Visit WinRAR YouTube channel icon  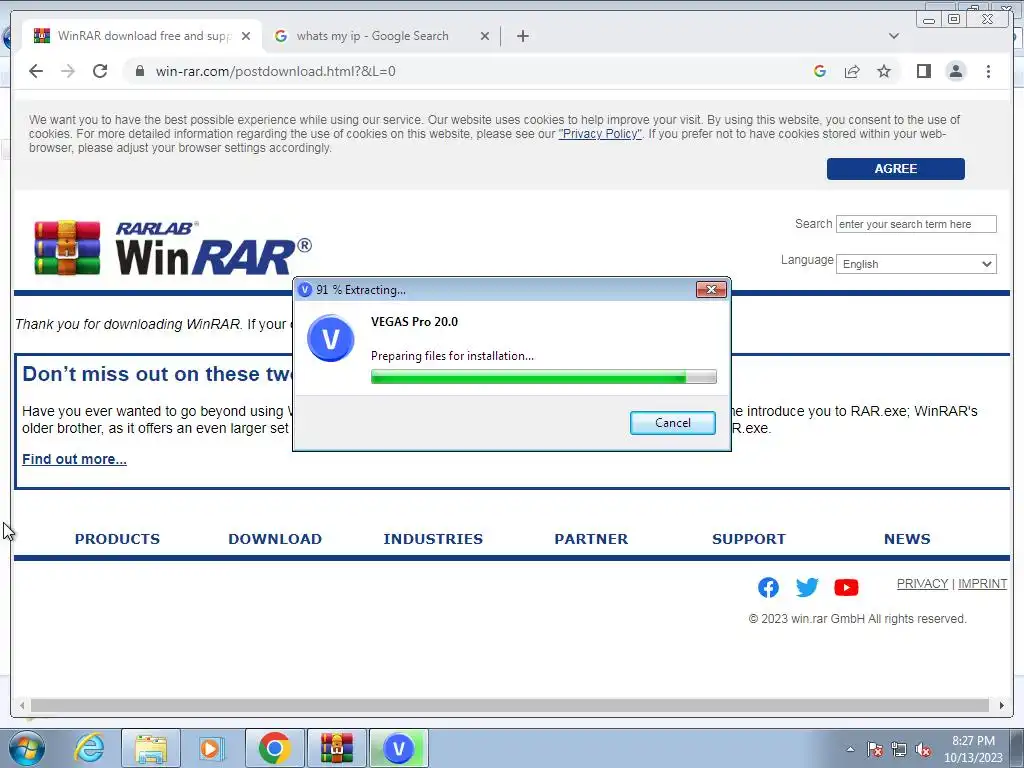[846, 587]
